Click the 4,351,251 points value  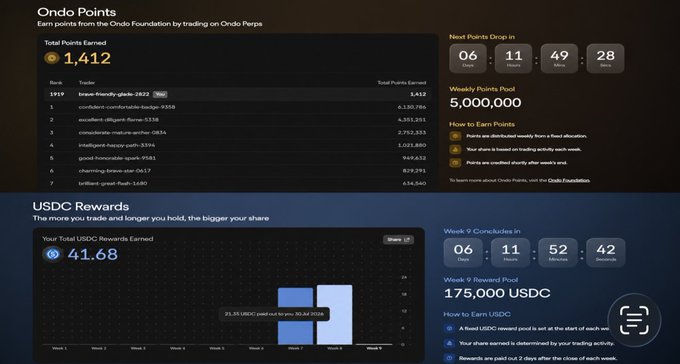(412, 120)
